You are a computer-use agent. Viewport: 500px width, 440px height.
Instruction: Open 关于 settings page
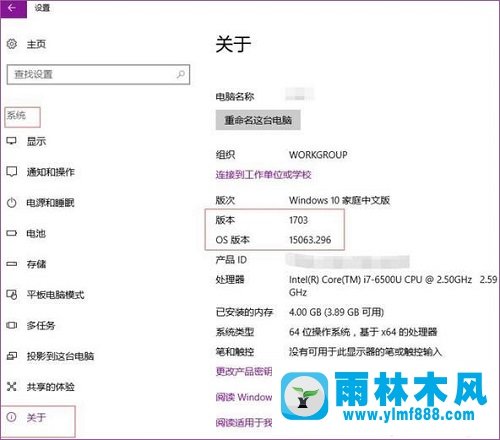point(36,417)
